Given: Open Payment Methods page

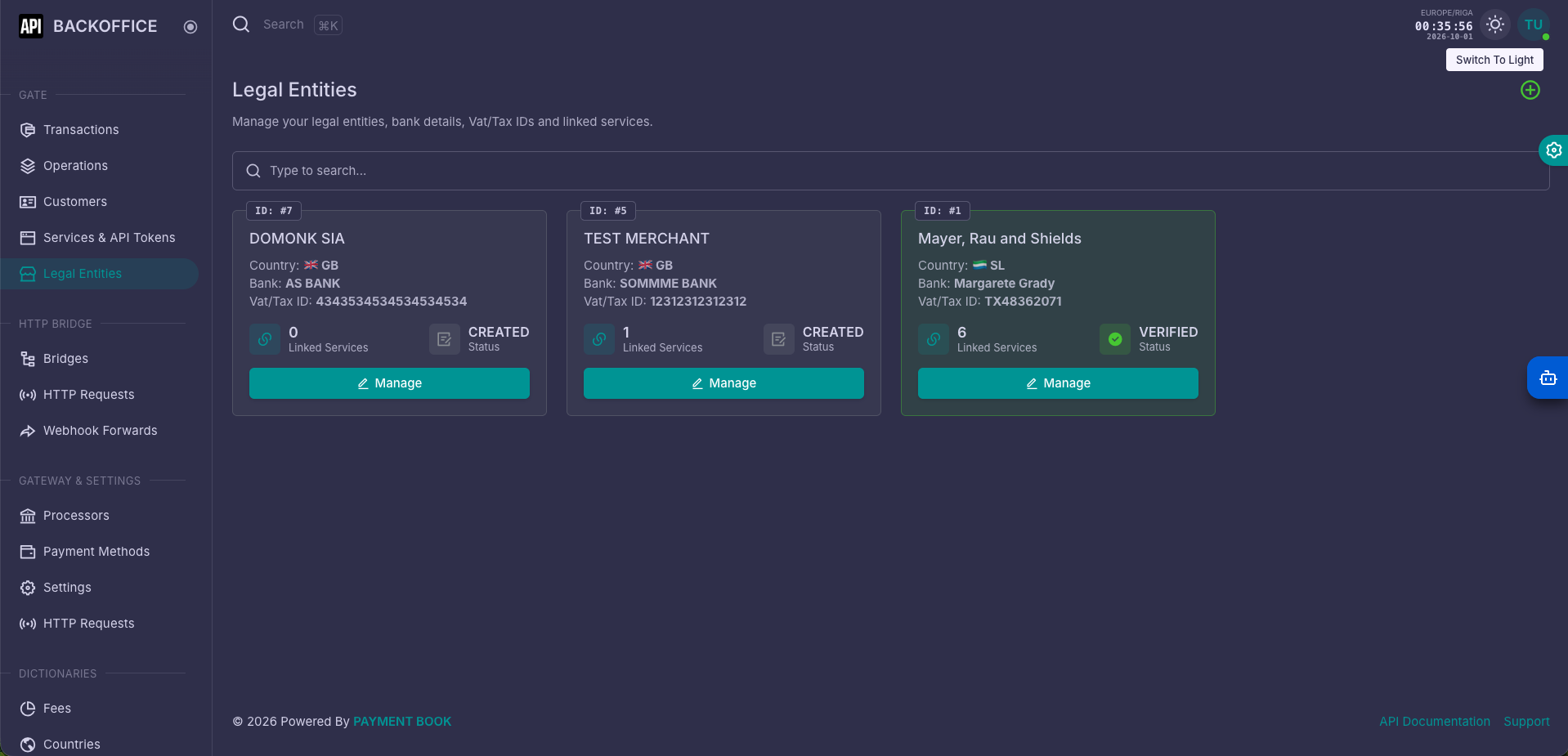Looking at the screenshot, I should [99, 552].
